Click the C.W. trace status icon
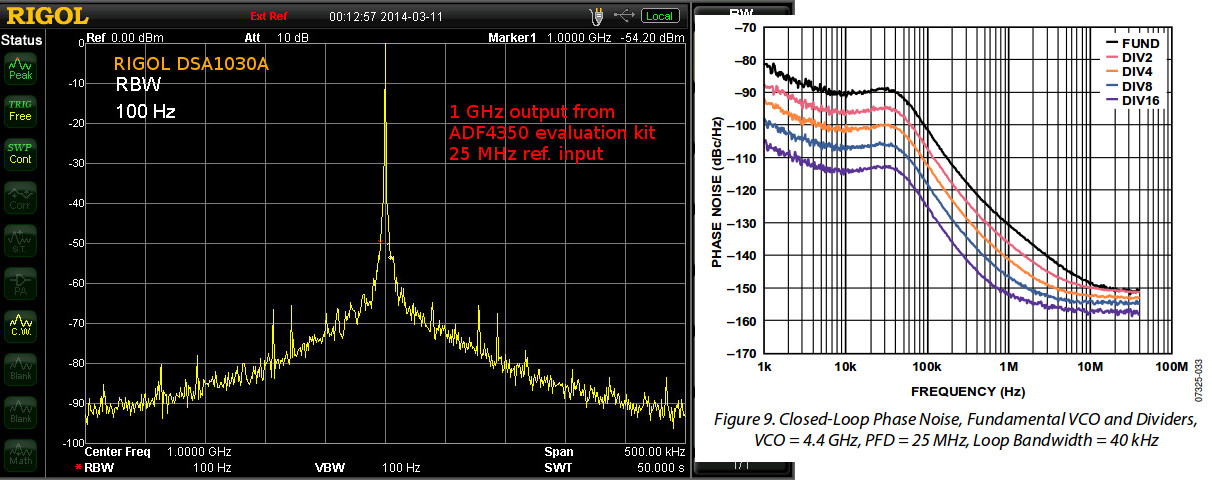Viewport: 1212px width, 480px height. 20,325
